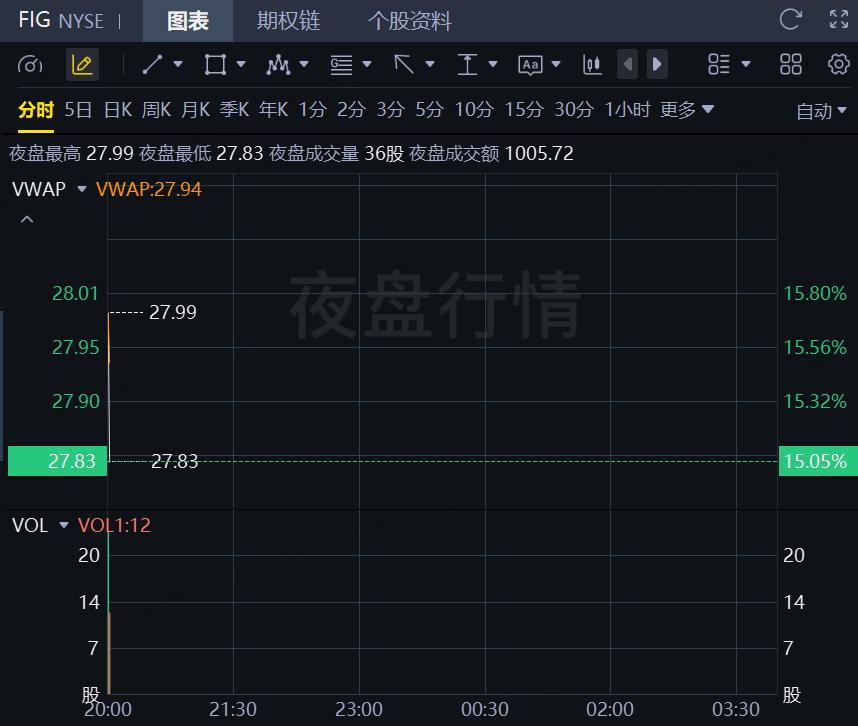
Task: Collapse the chart pane with the up chevron
Action: (x=27, y=219)
